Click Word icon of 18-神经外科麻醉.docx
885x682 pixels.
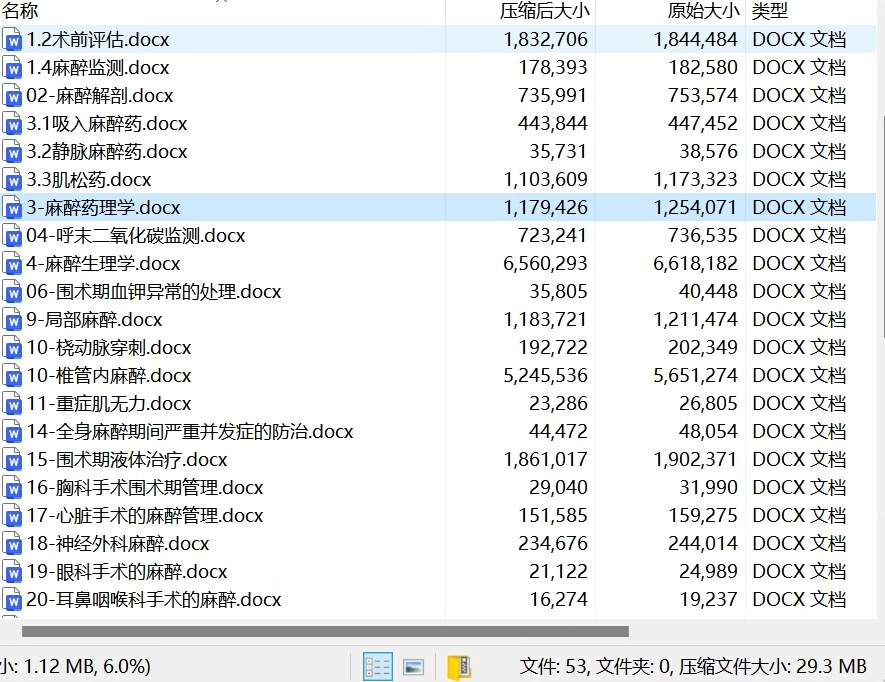point(12,544)
